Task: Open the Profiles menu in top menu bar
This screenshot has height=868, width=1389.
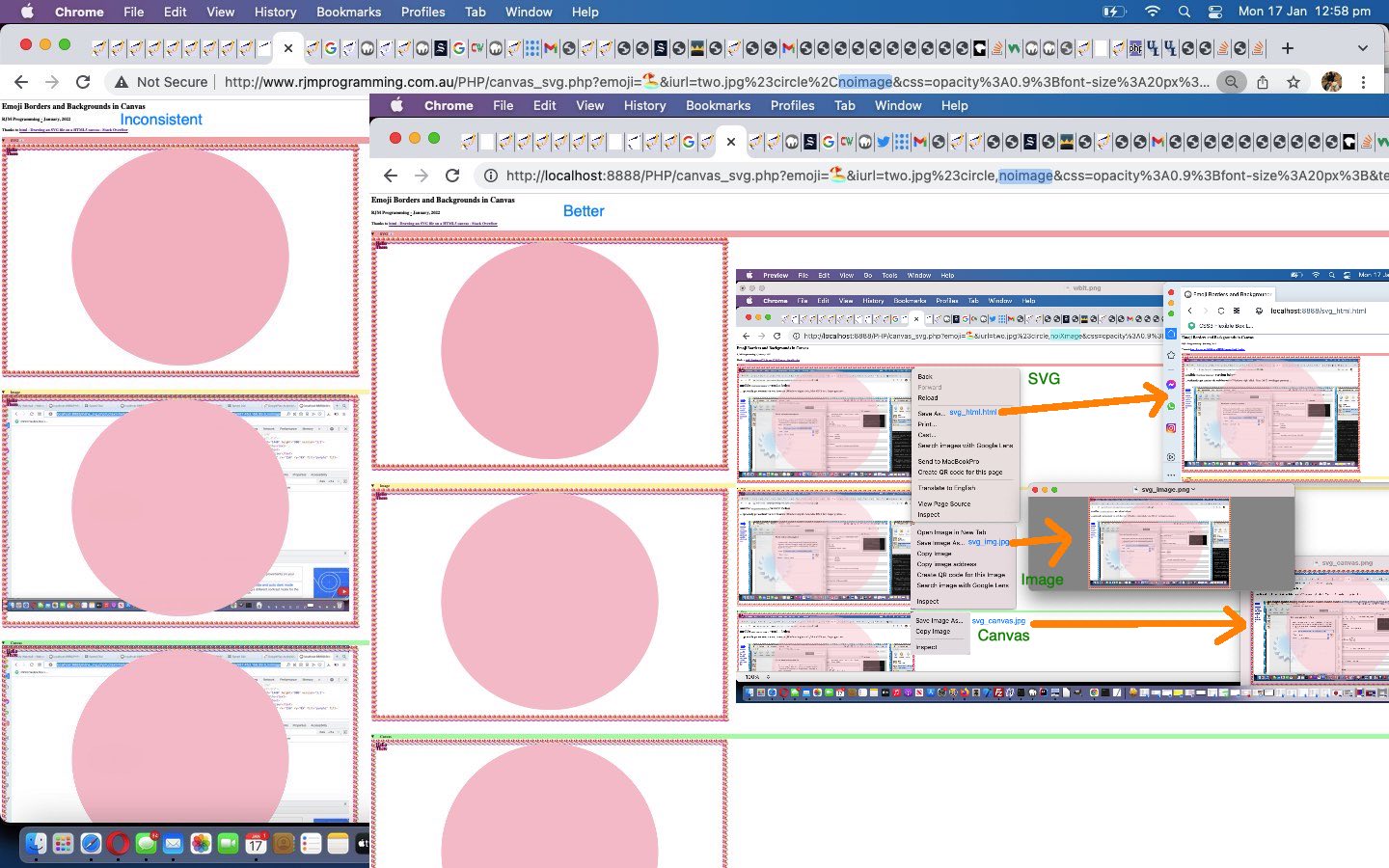Action: click(x=422, y=12)
